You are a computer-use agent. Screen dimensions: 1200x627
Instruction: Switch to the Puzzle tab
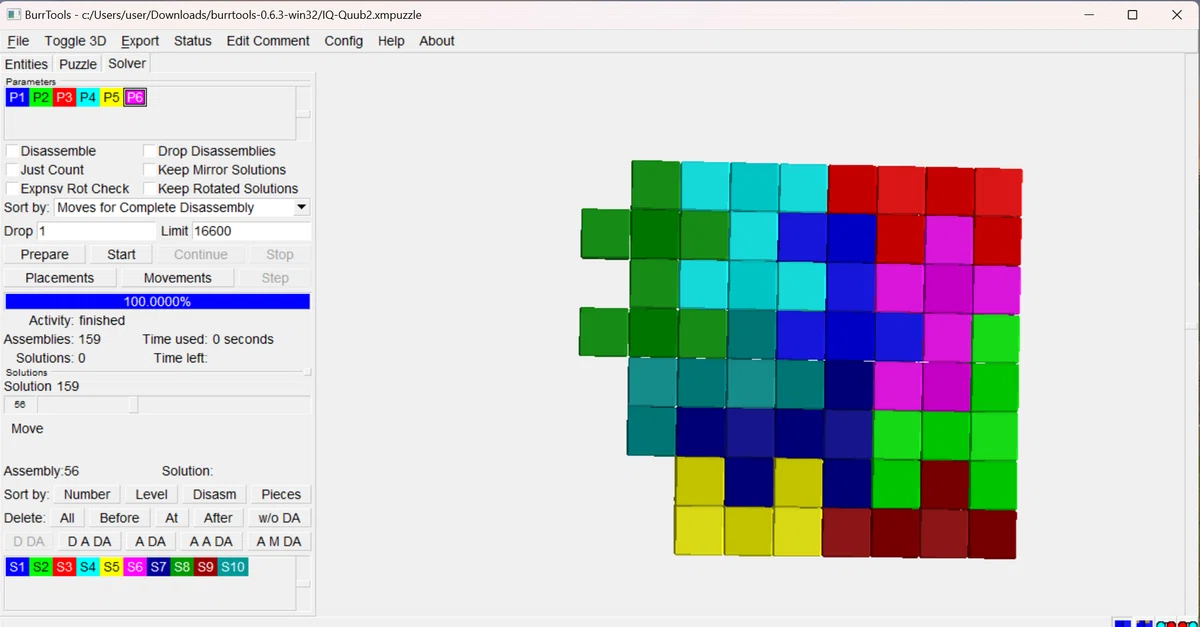point(78,64)
